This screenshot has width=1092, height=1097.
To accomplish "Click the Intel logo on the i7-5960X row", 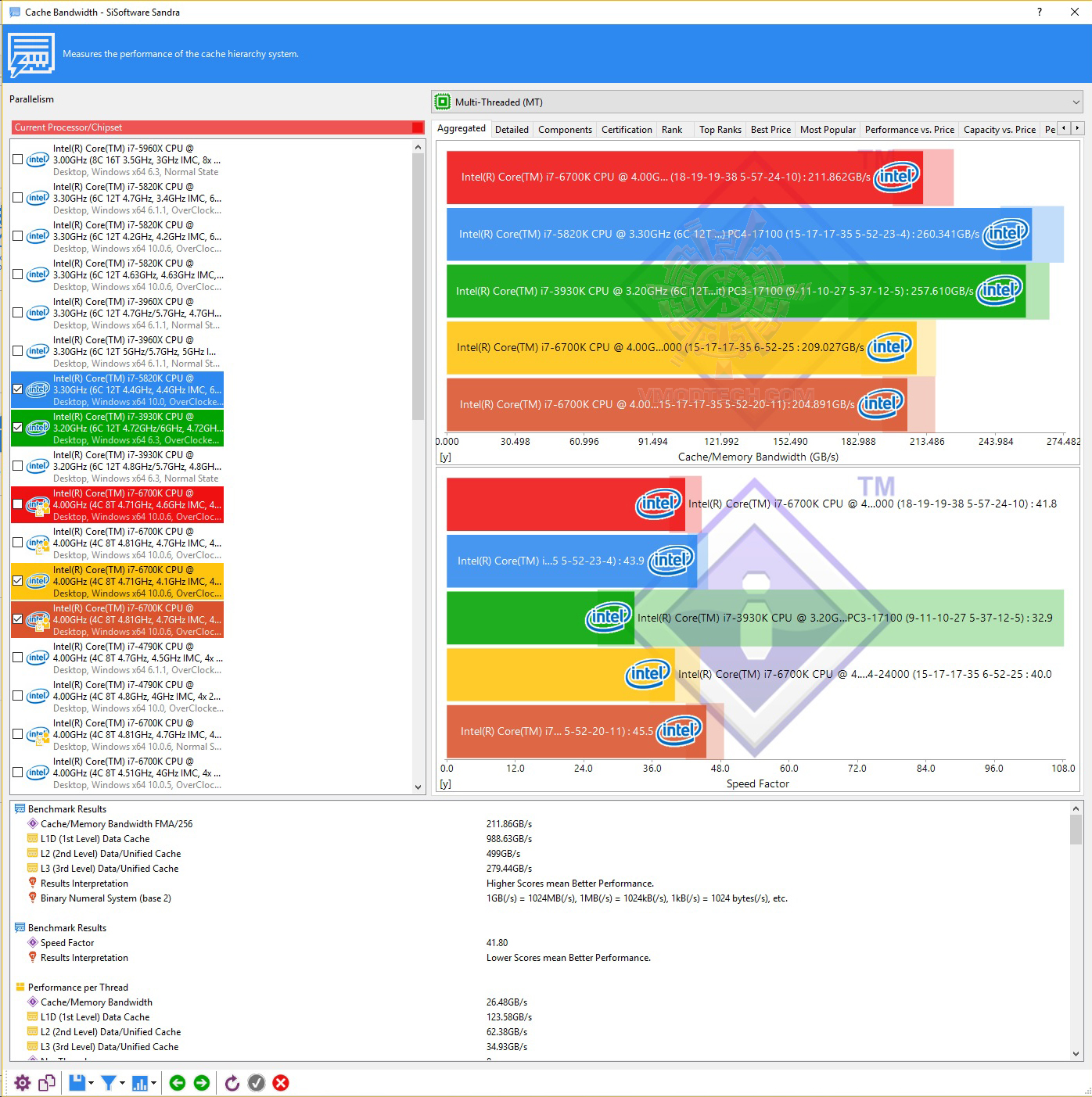I will [x=38, y=160].
